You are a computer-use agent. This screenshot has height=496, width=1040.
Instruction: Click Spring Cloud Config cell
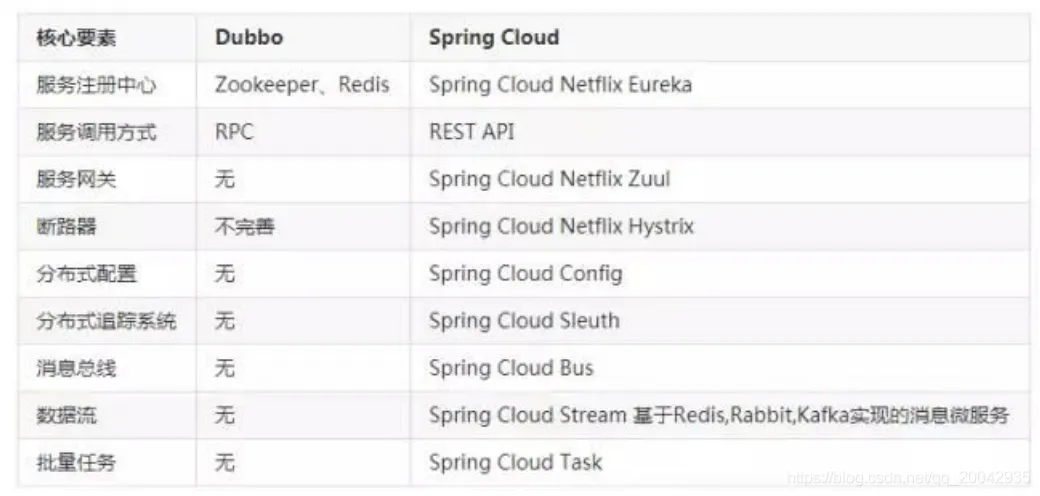coord(525,274)
